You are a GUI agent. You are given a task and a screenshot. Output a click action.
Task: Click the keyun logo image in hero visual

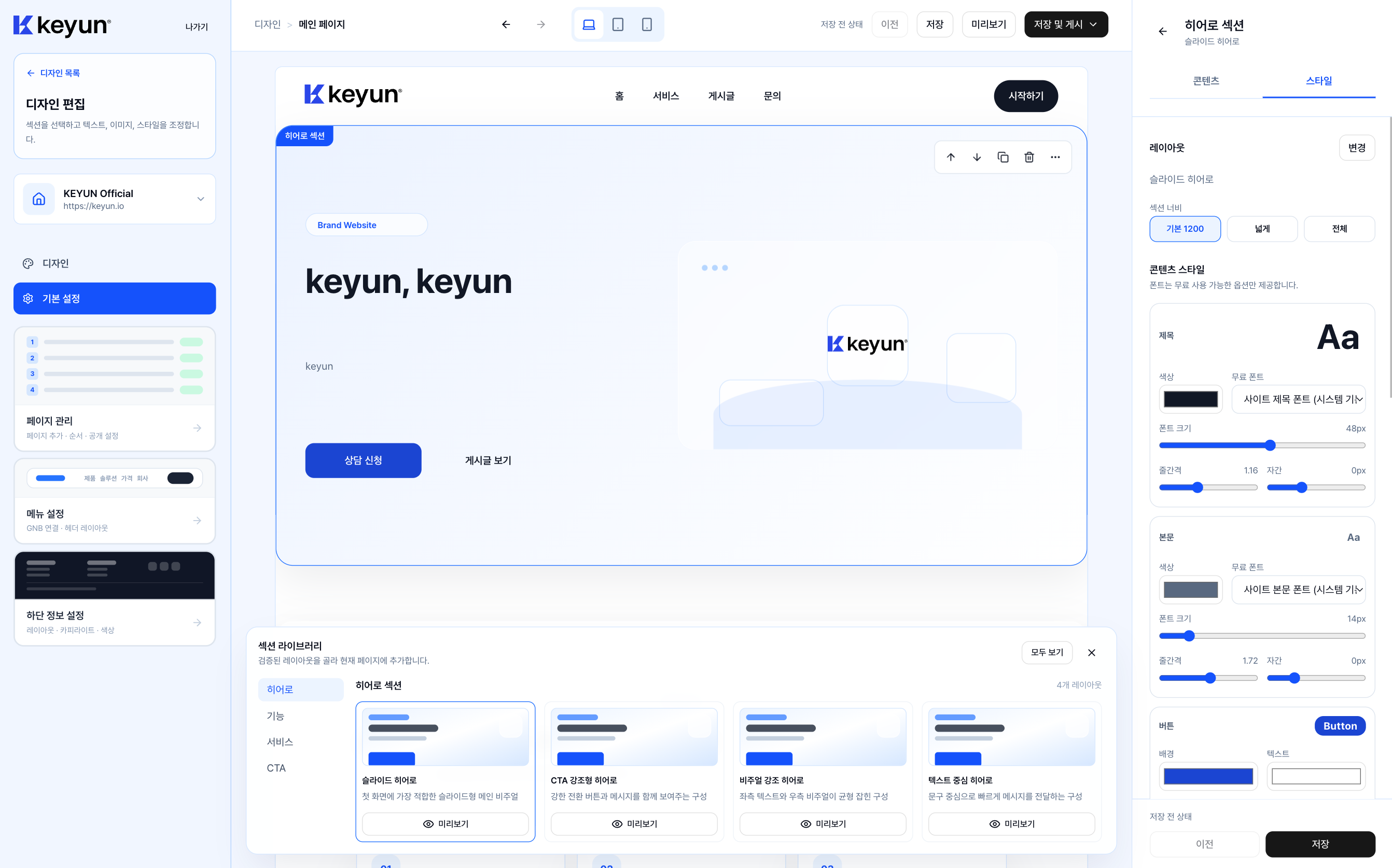pos(867,344)
